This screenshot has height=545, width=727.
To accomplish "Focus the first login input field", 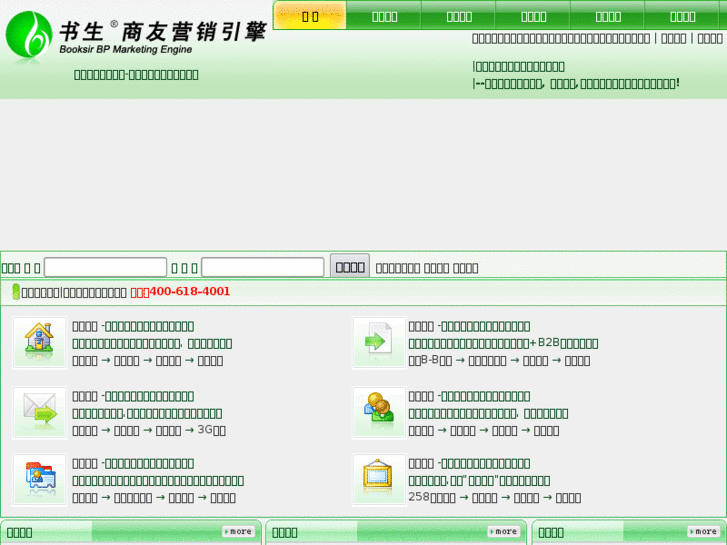I will click(x=105, y=268).
